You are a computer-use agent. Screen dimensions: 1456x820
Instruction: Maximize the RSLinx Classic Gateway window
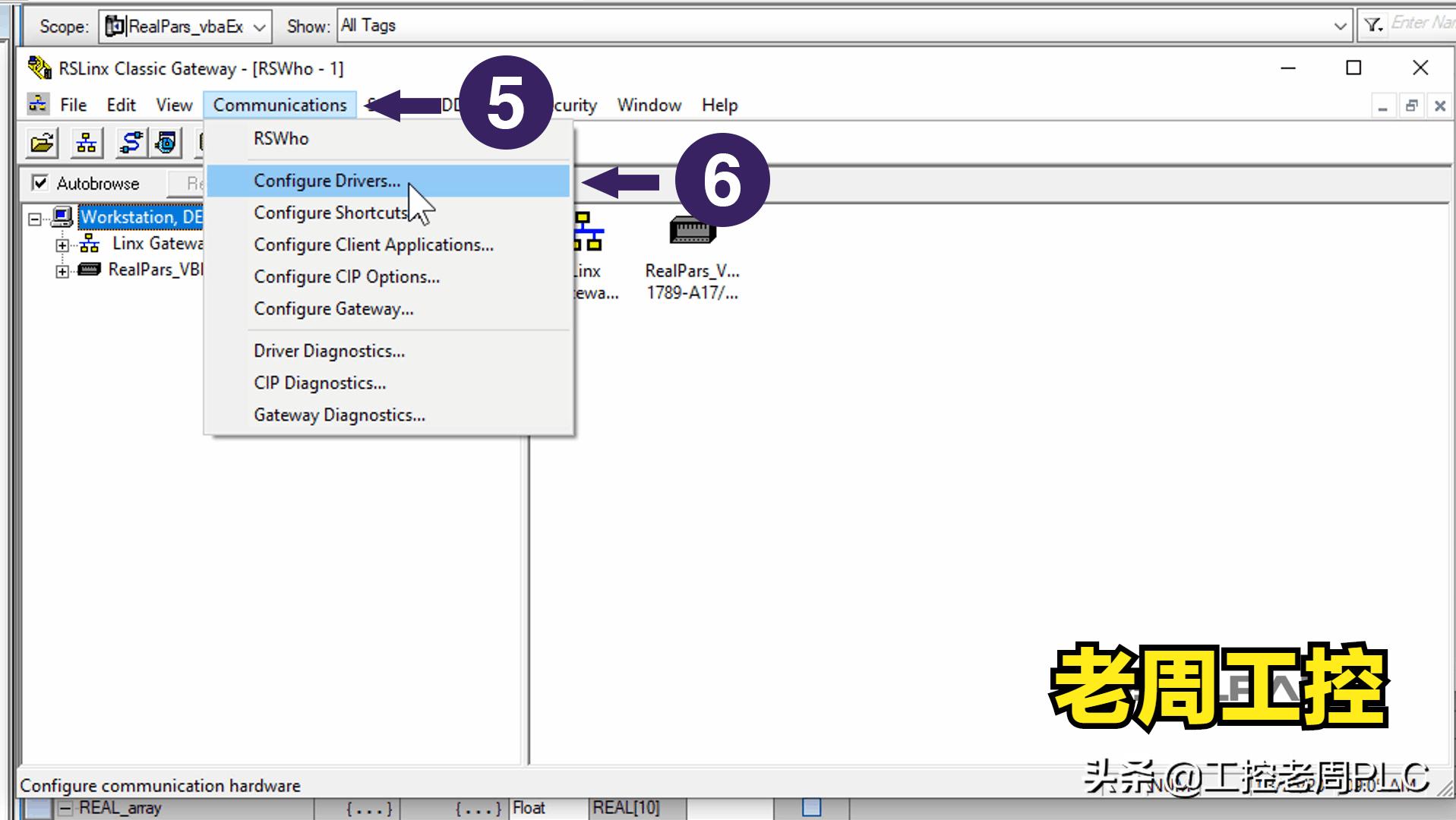click(x=1353, y=68)
